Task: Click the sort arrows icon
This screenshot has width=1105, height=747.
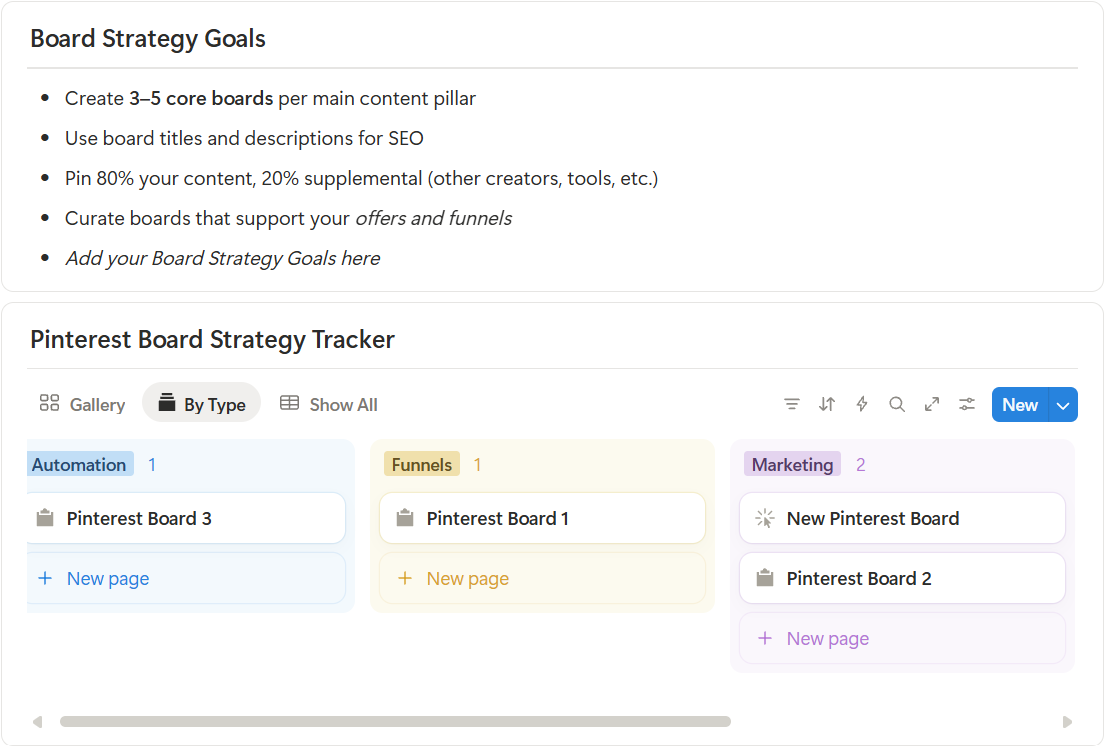Action: (x=827, y=405)
